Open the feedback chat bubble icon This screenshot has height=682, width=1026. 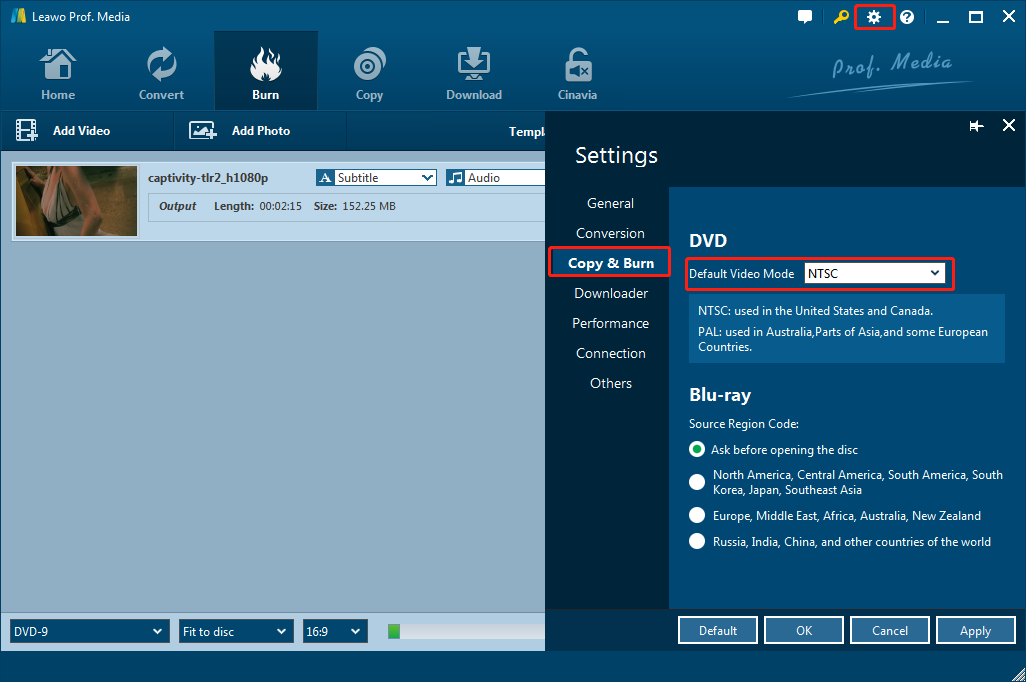805,17
